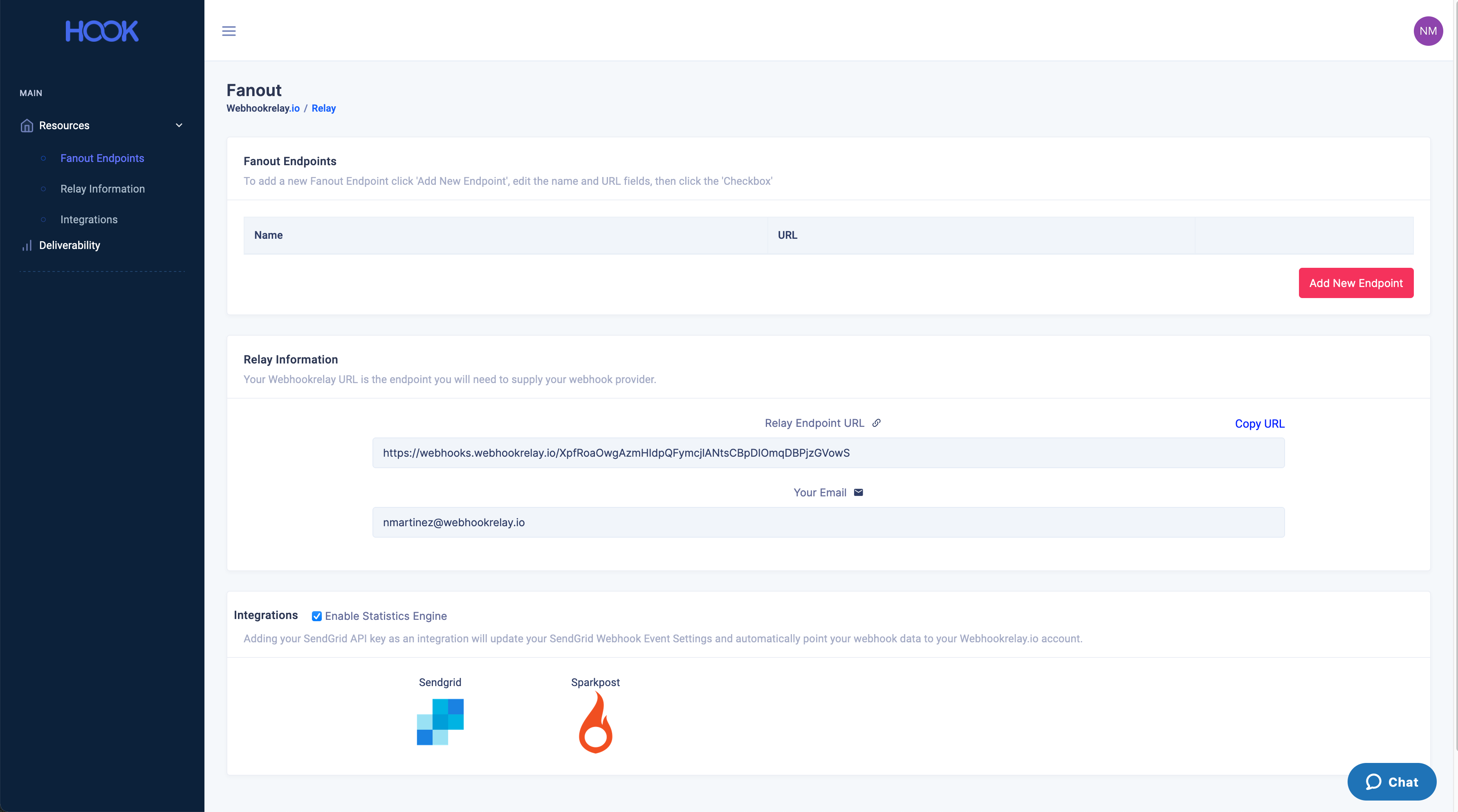
Task: Open Relay Information from the sidebar
Action: tap(103, 189)
